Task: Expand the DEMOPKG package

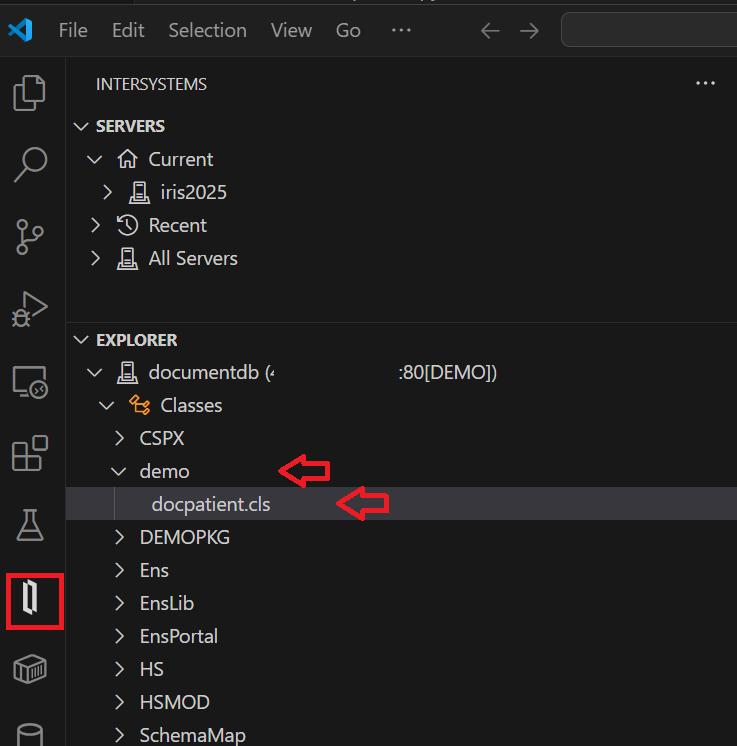Action: point(119,537)
